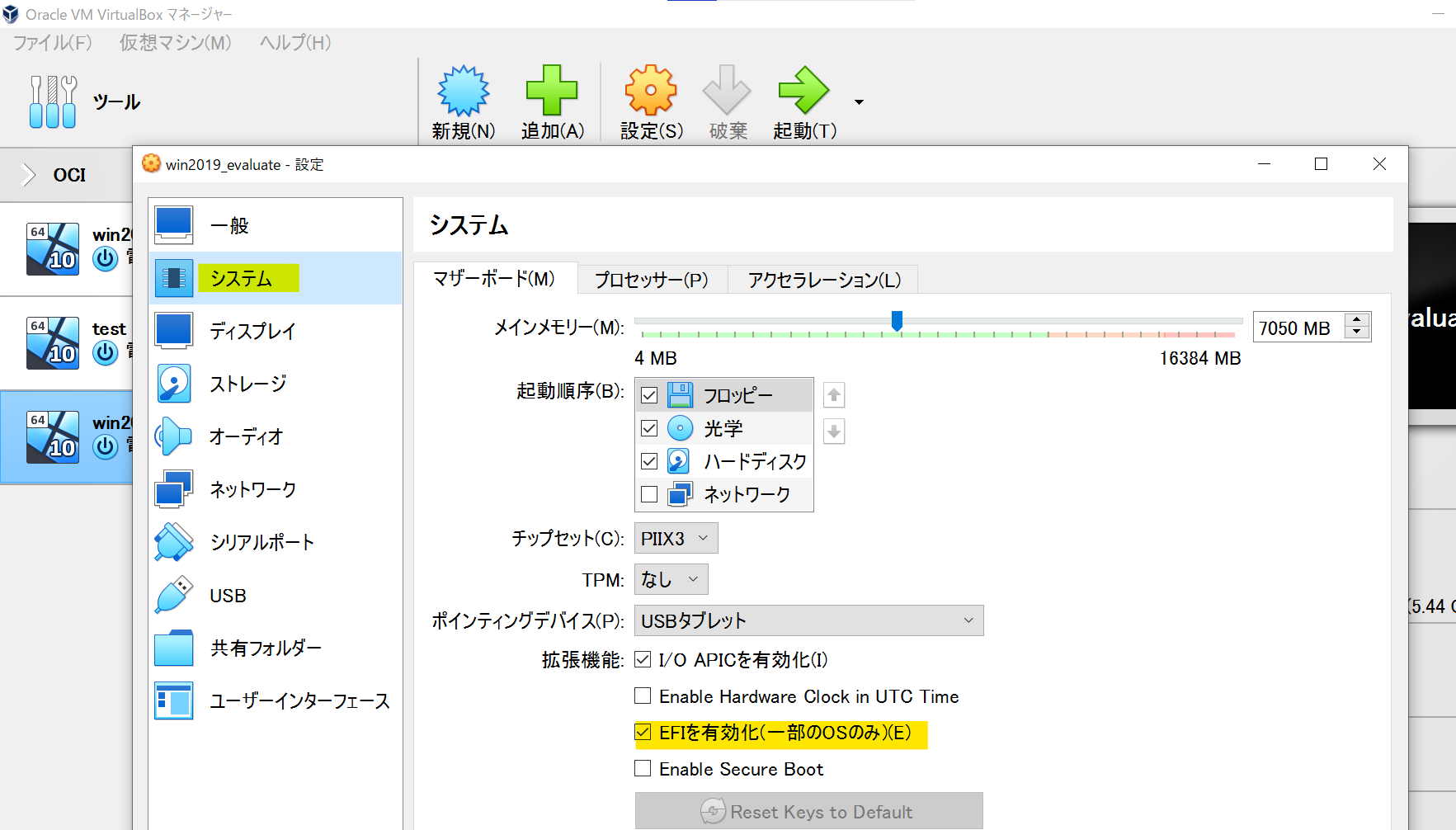Open TPM なし dropdown

[671, 579]
